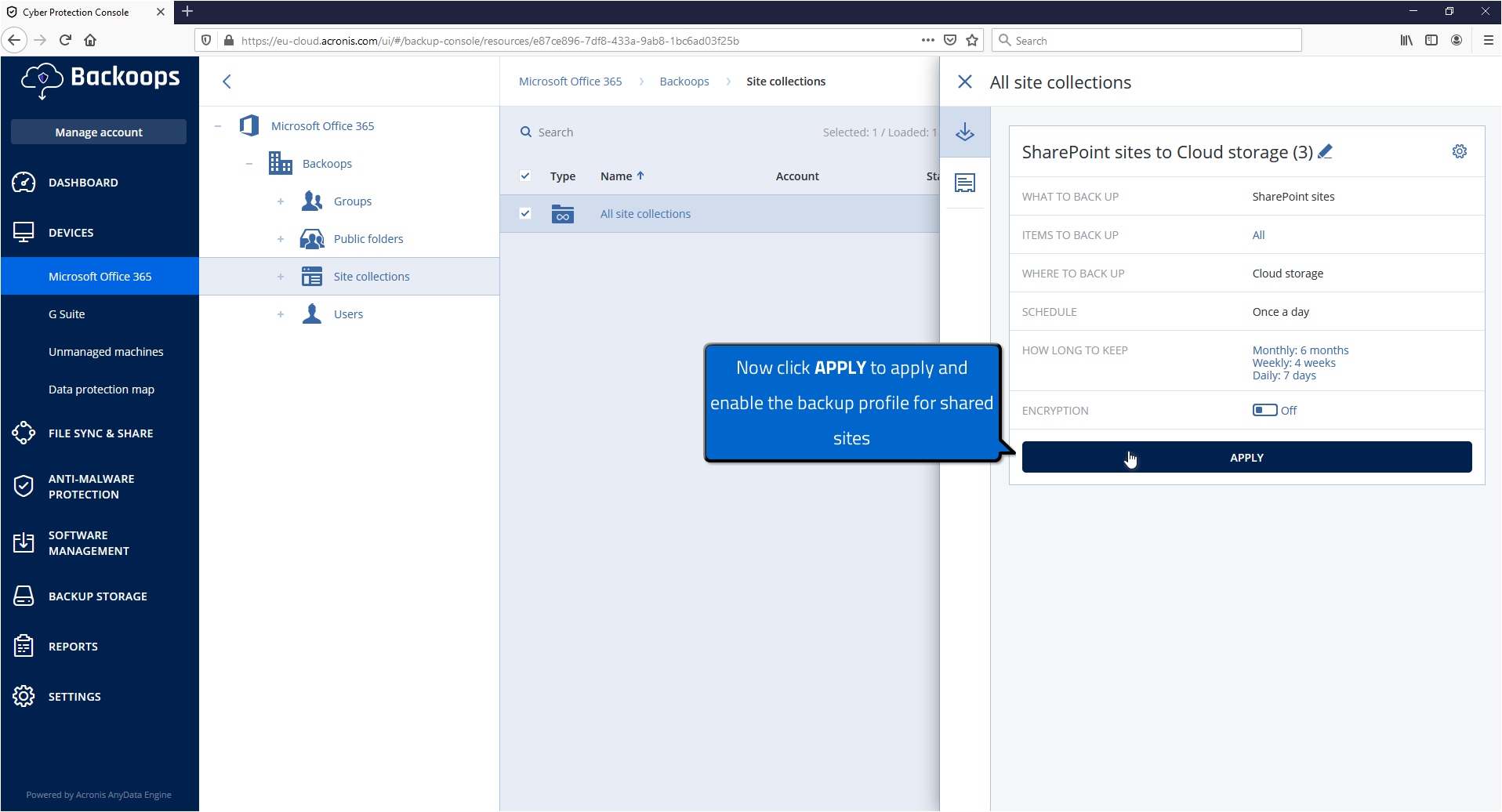Click the browser Search box
Image resolution: width=1502 pixels, height=812 pixels.
click(x=1147, y=40)
